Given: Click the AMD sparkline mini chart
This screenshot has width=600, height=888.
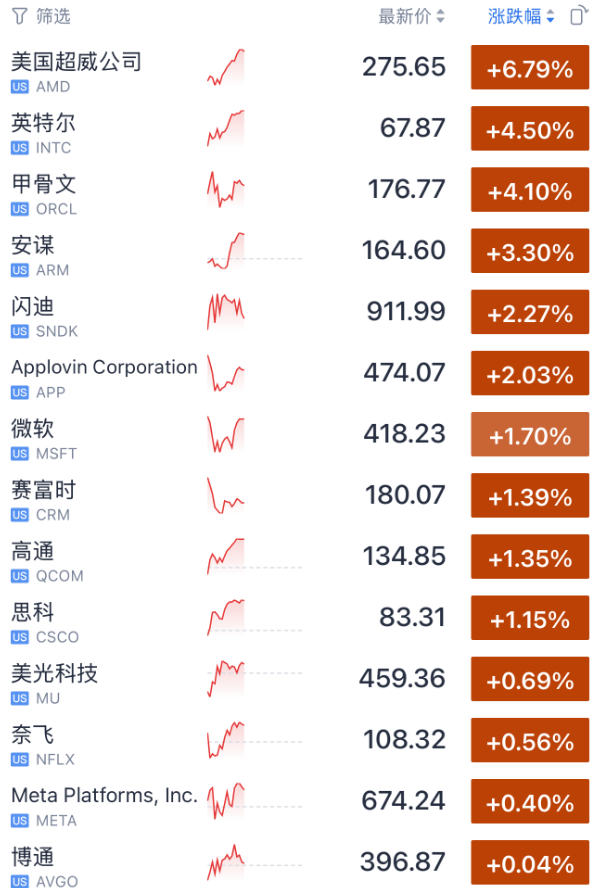Looking at the screenshot, I should (x=225, y=64).
